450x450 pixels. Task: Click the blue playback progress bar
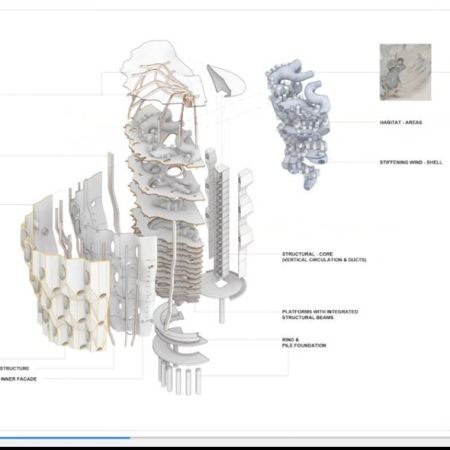(65, 438)
